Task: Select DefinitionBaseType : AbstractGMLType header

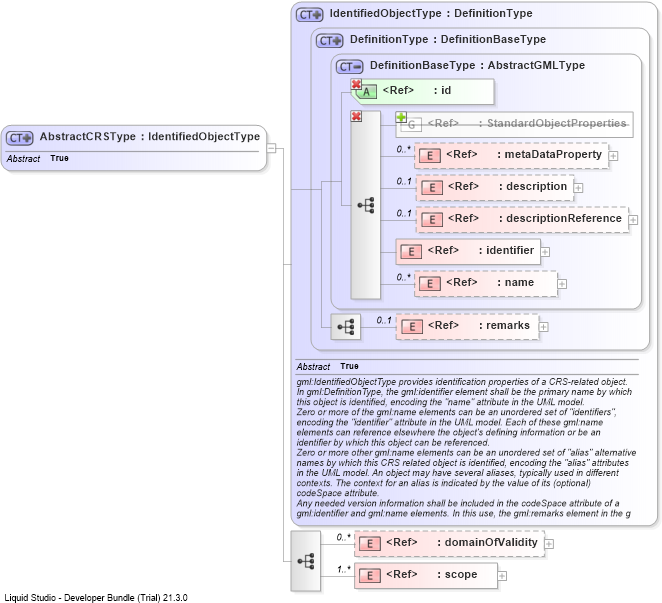Action: tap(477, 65)
